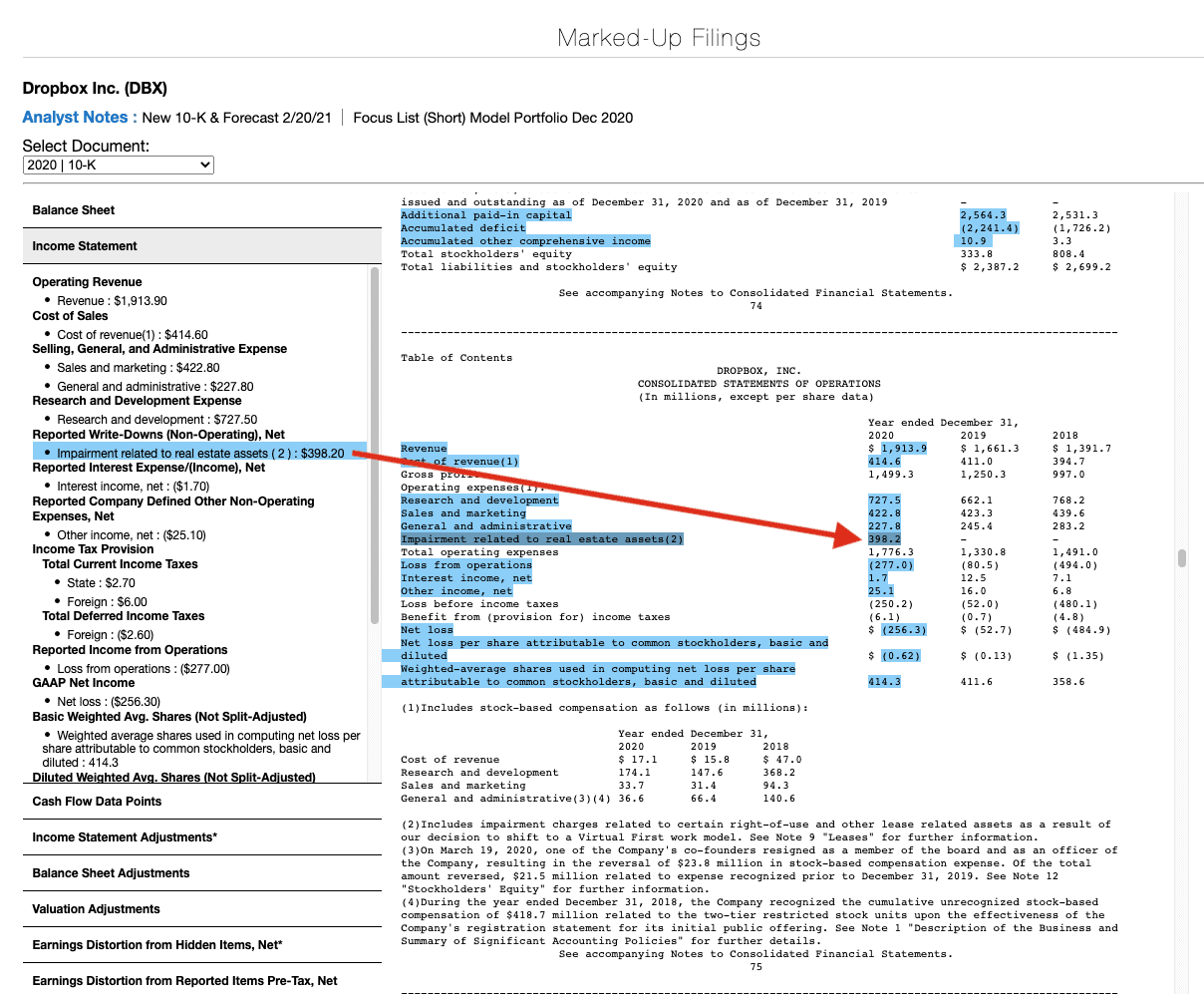Select Revenue : $1,913.90 data point
This screenshot has width=1204, height=994.
pyautogui.click(x=112, y=300)
